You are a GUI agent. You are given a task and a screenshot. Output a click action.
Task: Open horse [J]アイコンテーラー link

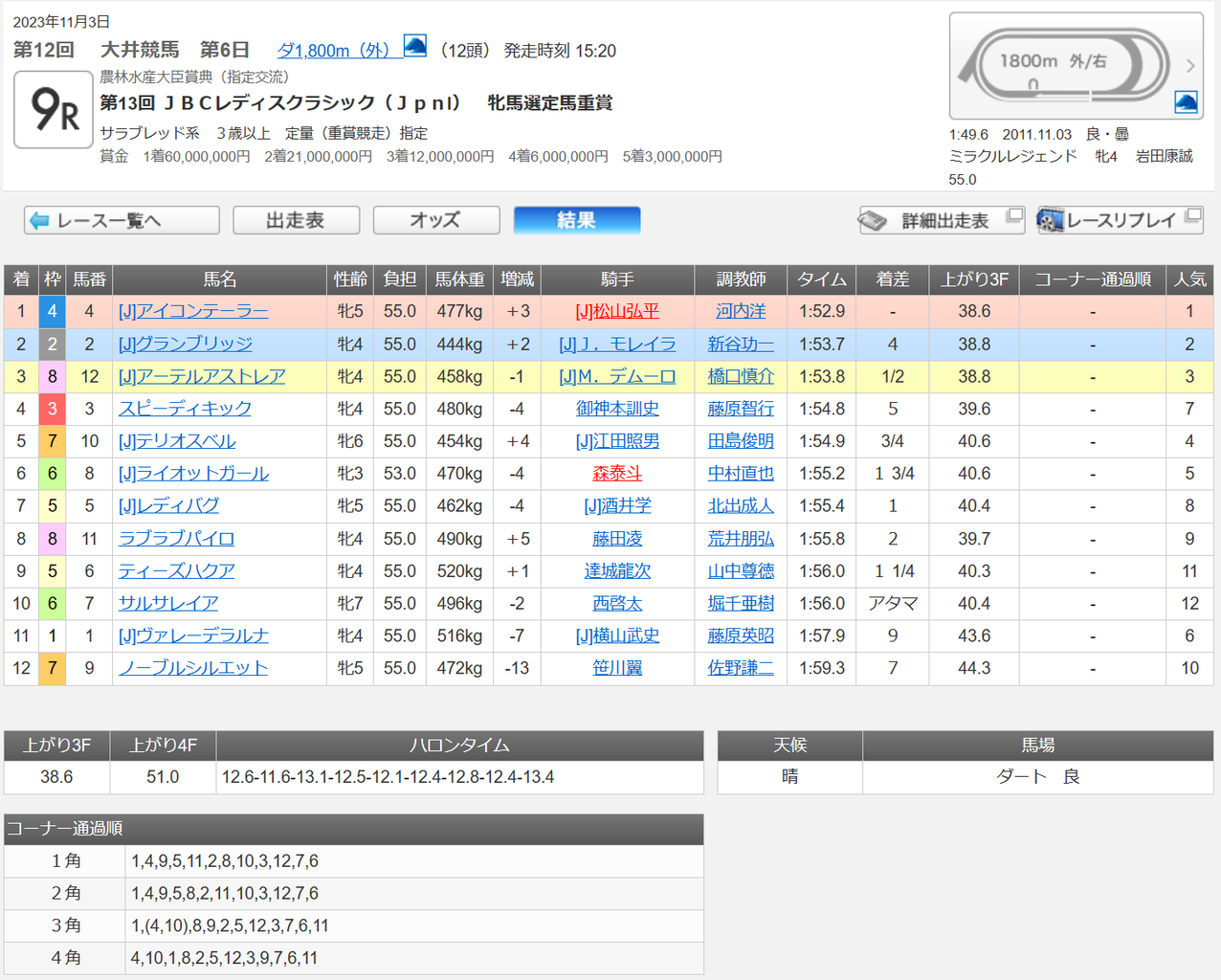(193, 312)
